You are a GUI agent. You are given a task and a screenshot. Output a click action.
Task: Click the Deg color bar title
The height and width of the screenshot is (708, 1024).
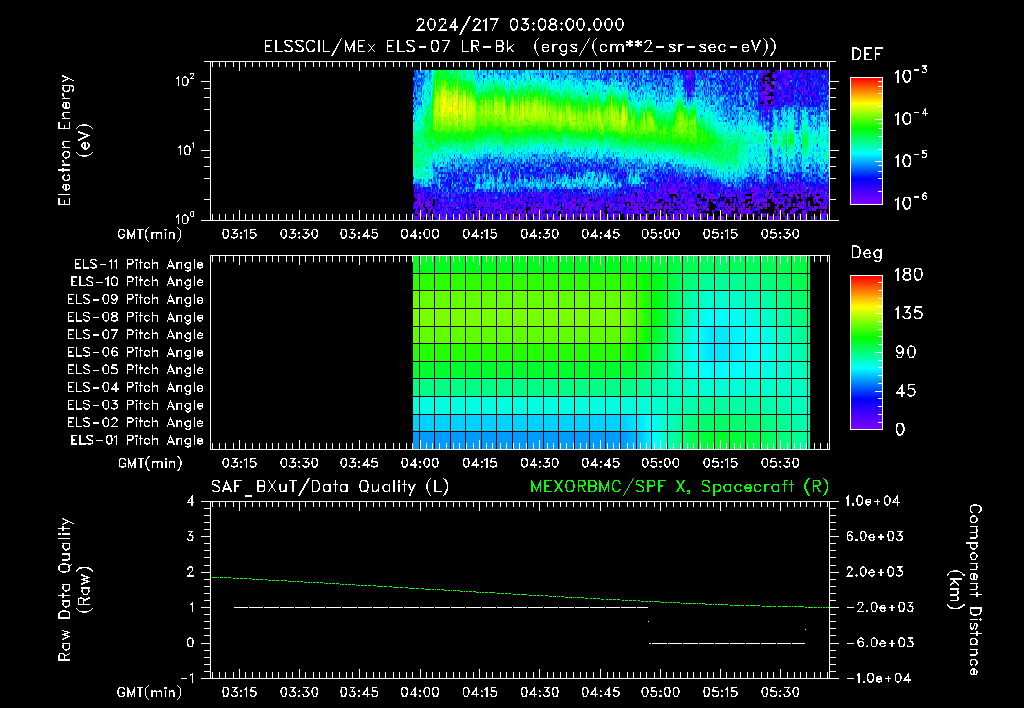[867, 253]
